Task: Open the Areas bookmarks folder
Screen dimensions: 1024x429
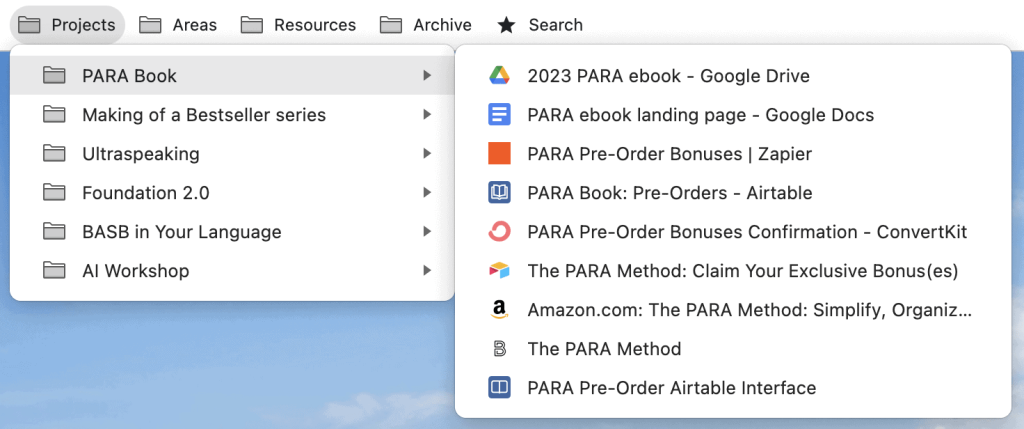Action: coord(178,25)
